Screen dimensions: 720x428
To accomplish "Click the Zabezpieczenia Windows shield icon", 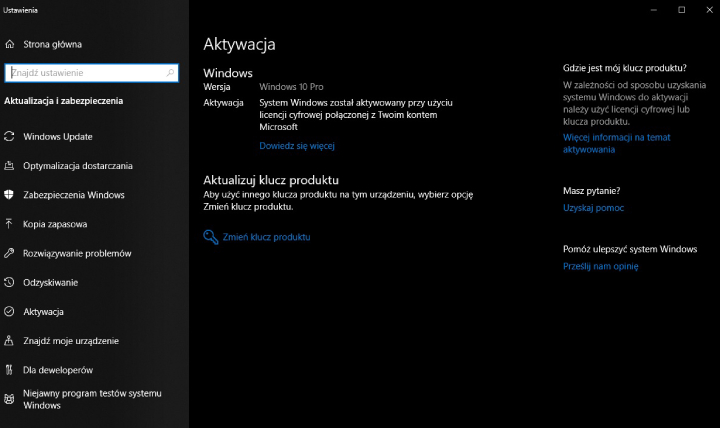I will (9, 195).
